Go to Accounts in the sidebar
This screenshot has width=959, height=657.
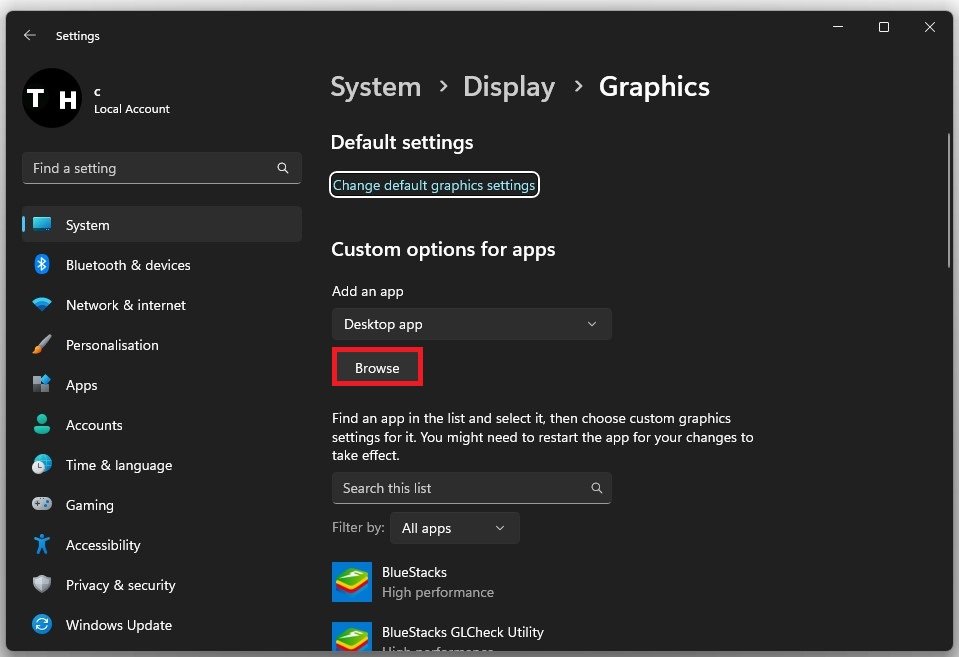click(x=94, y=425)
